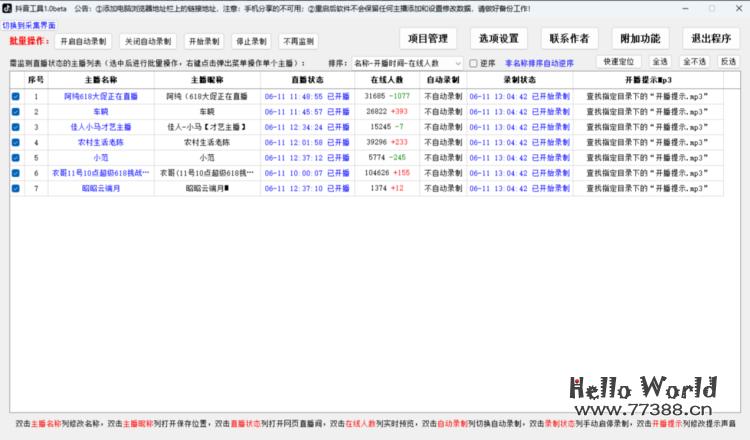Click the 在线人数 column header
The height and width of the screenshot is (440, 750).
tap(387, 80)
